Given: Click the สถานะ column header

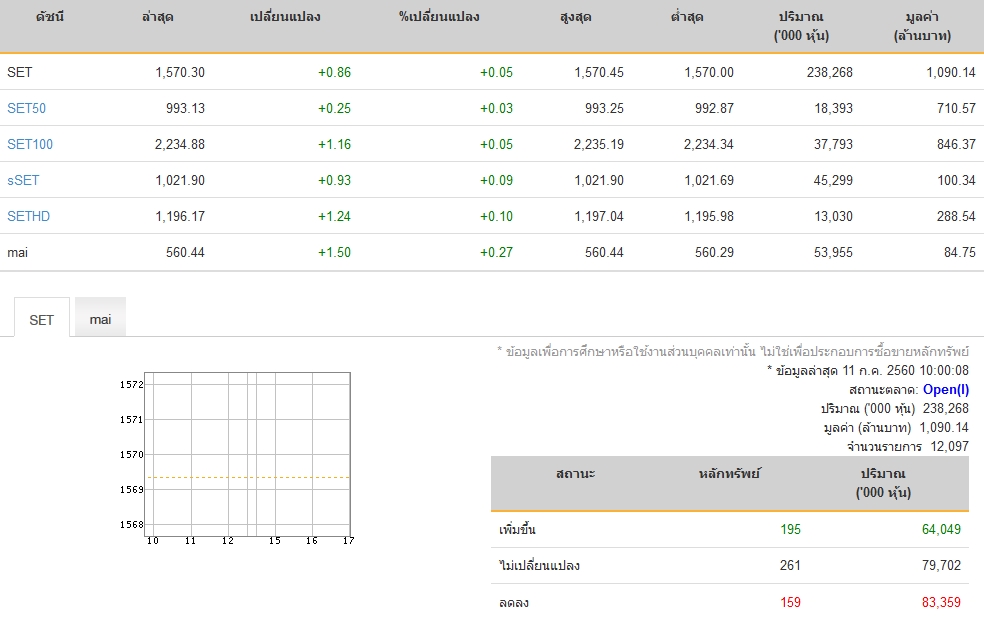Looking at the screenshot, I should 575,474.
